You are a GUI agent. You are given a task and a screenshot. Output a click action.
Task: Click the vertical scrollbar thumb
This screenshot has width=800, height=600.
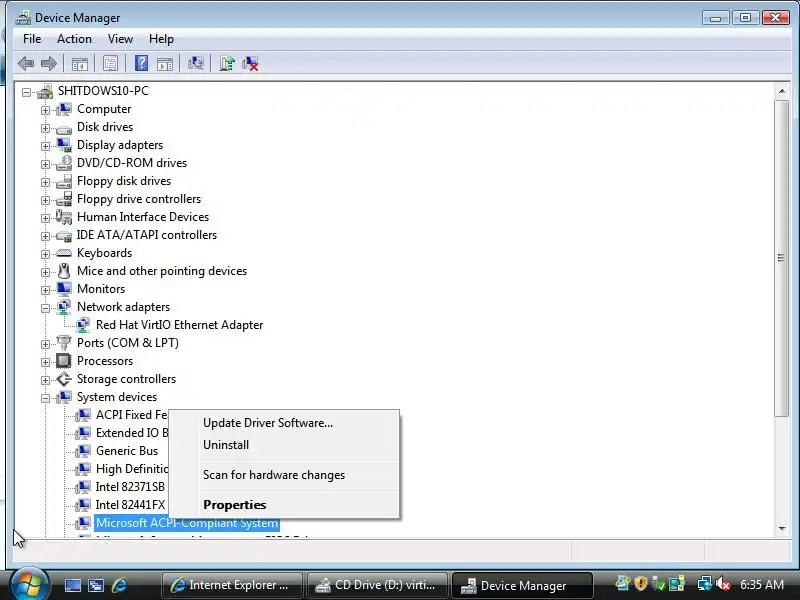tap(782, 258)
